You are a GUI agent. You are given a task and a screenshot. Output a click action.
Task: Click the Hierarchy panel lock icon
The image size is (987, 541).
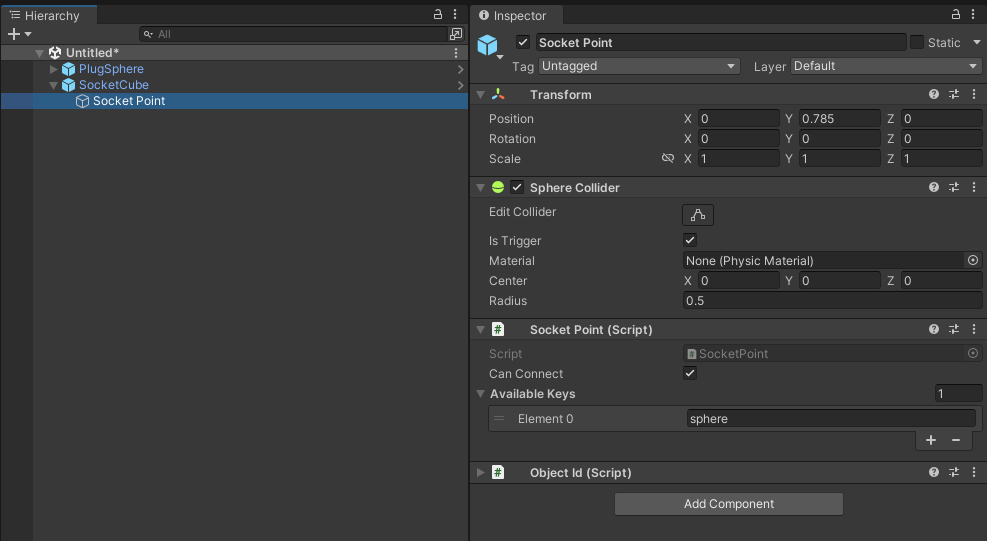pos(438,14)
